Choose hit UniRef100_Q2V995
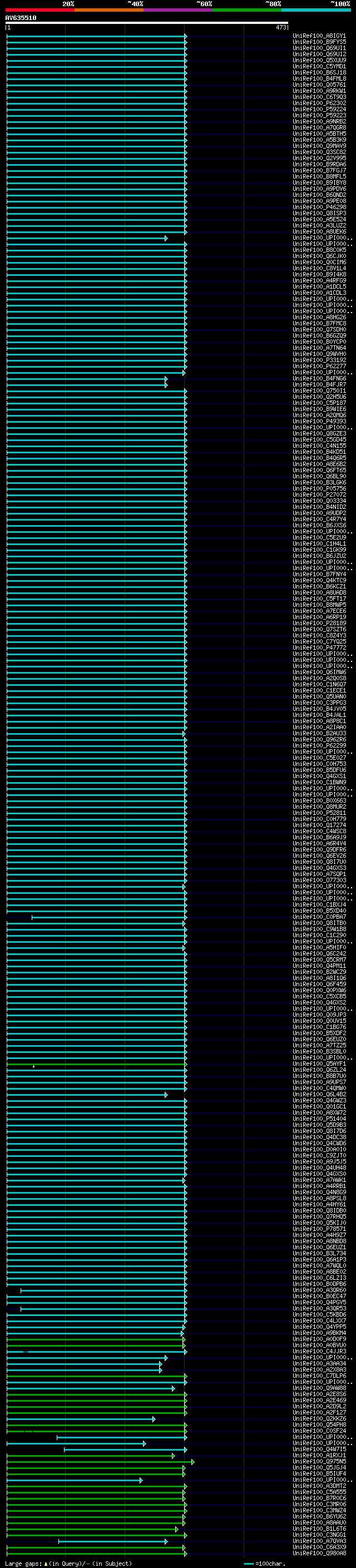 click(x=319, y=159)
